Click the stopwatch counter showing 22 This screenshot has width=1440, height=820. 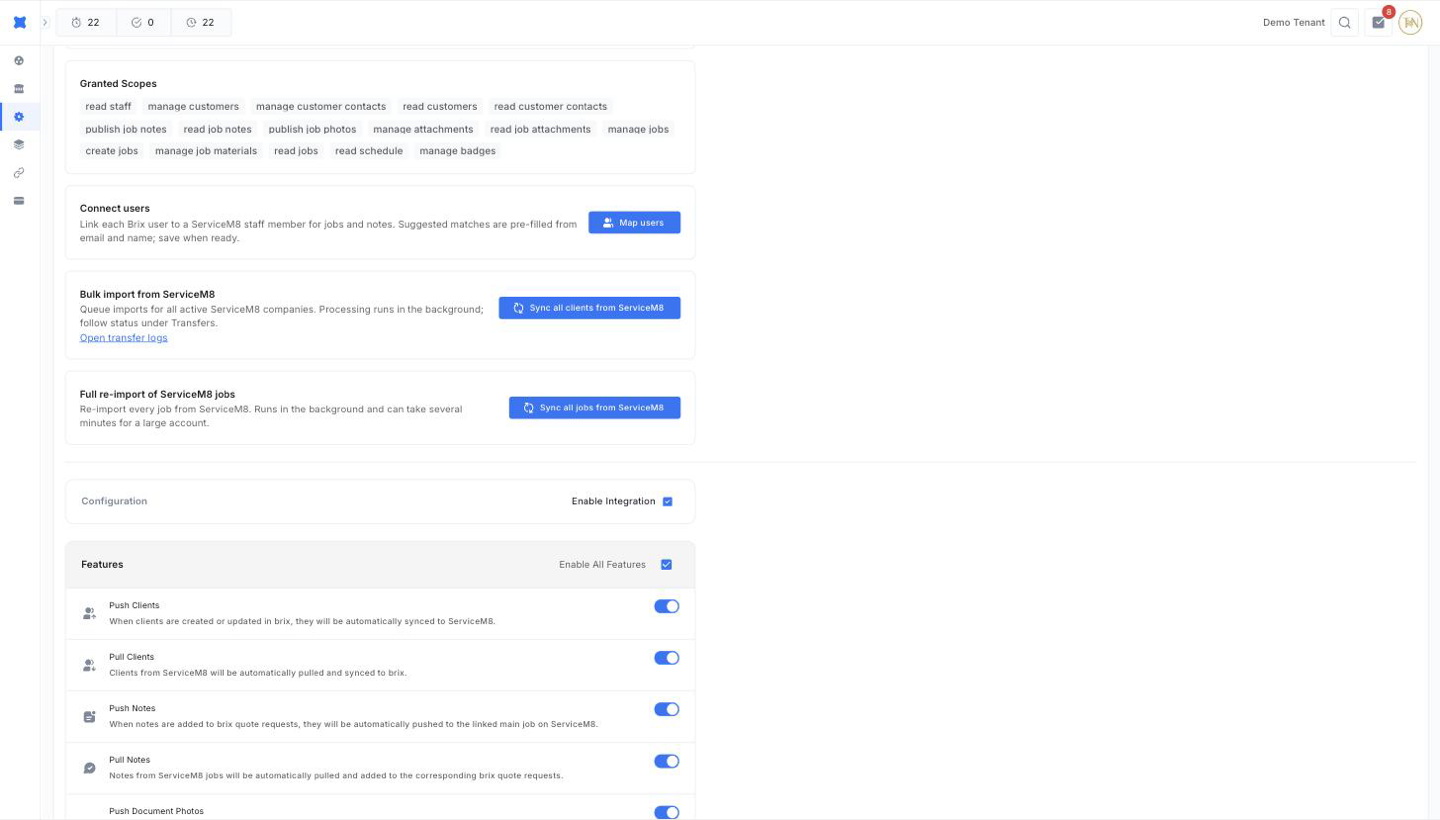tap(86, 23)
